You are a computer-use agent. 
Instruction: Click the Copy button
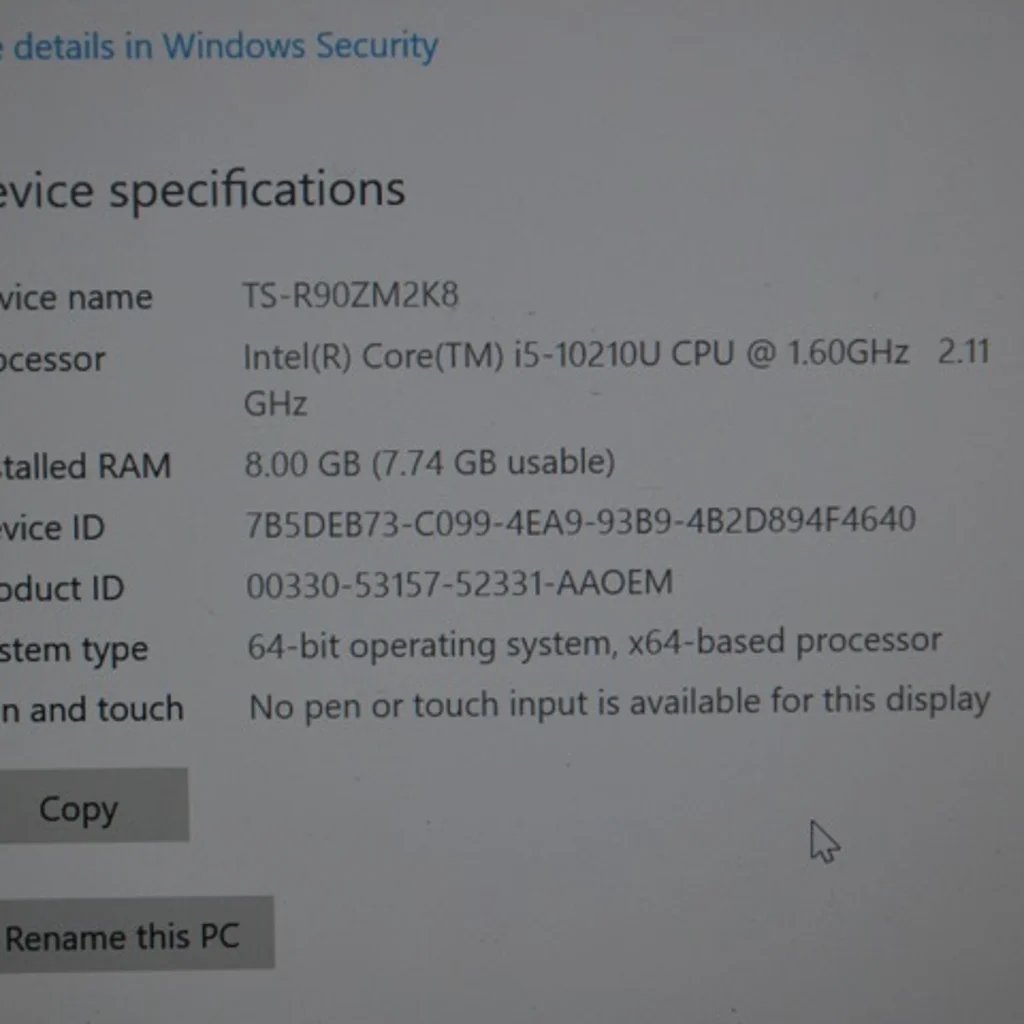(80, 807)
